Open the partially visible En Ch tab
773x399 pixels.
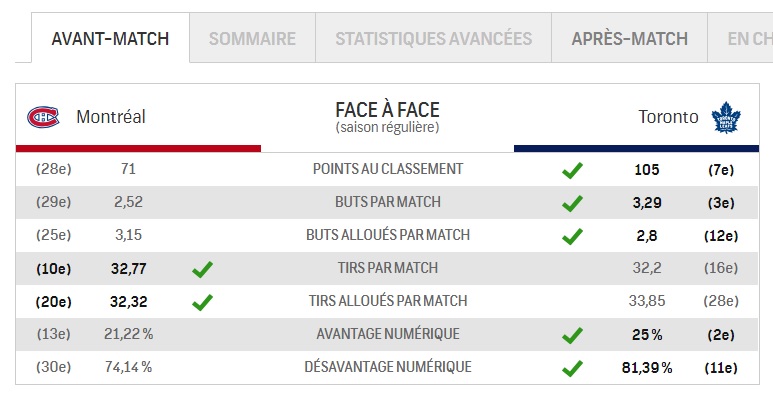click(x=740, y=38)
